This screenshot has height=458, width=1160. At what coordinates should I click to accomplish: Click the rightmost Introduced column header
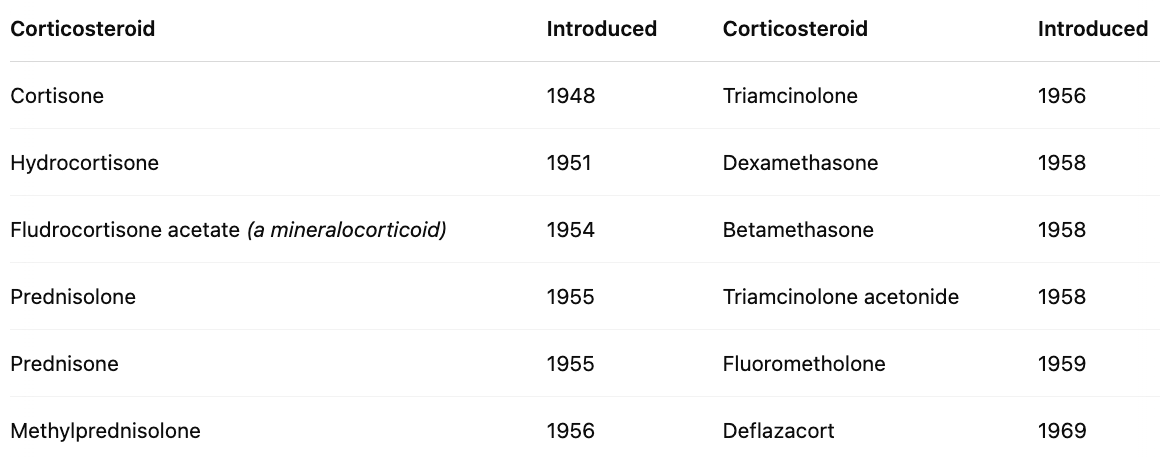(1093, 29)
